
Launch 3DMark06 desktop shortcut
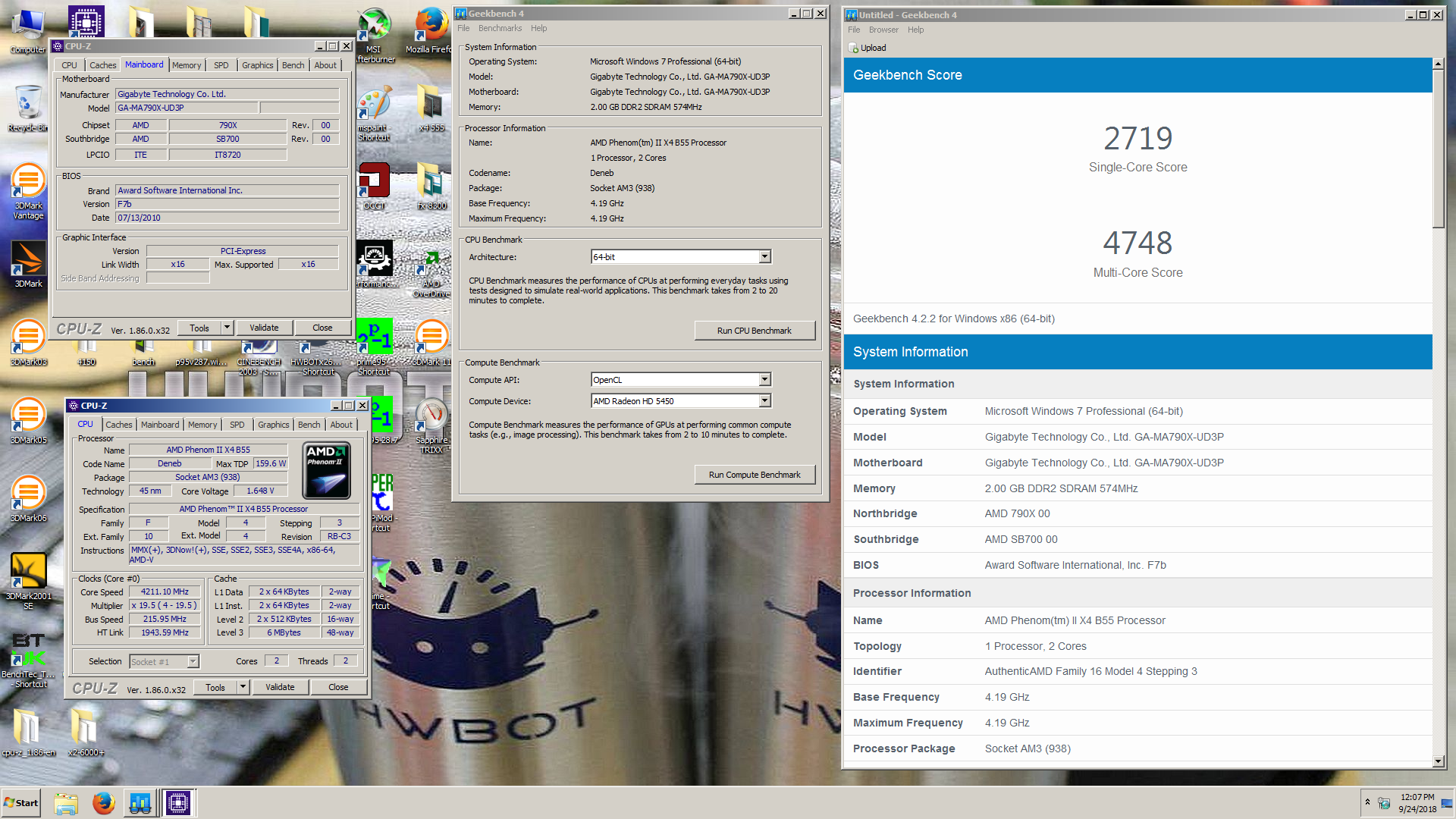pos(28,499)
